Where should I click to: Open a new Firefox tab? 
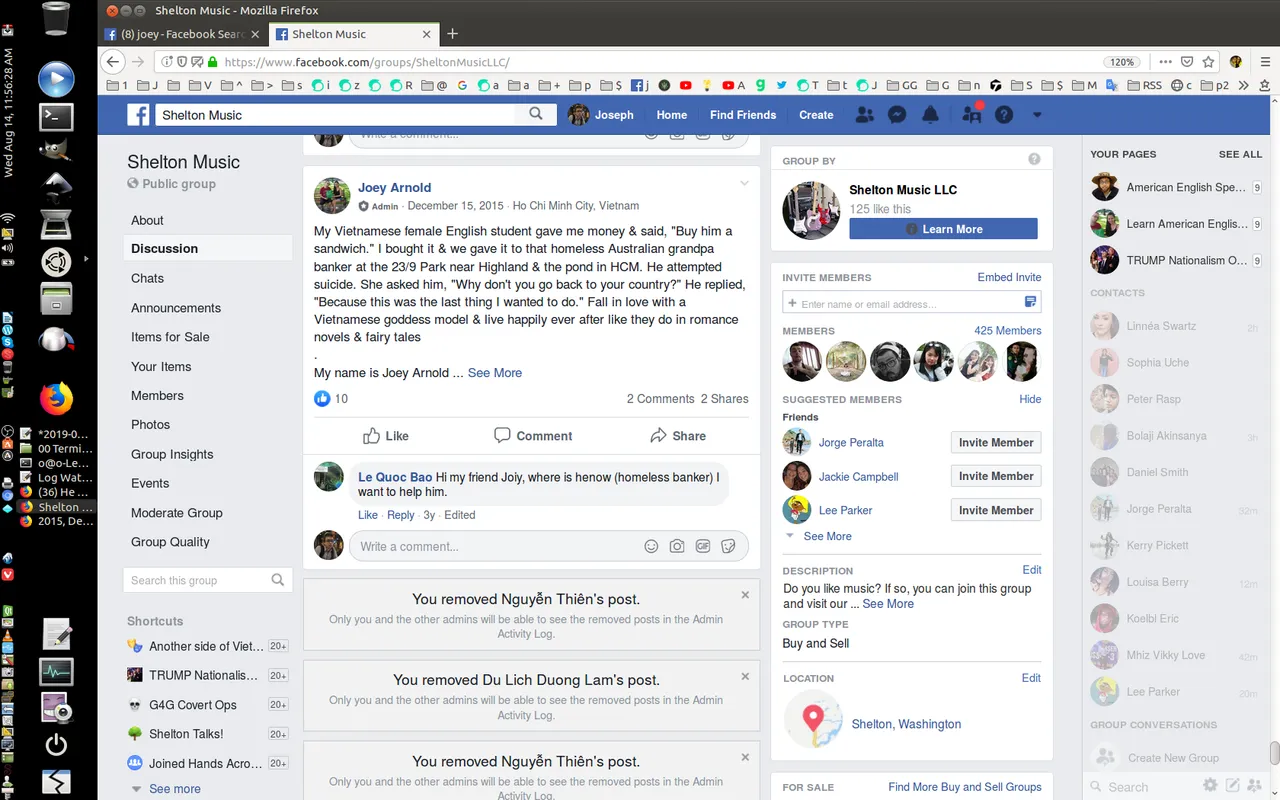(452, 34)
